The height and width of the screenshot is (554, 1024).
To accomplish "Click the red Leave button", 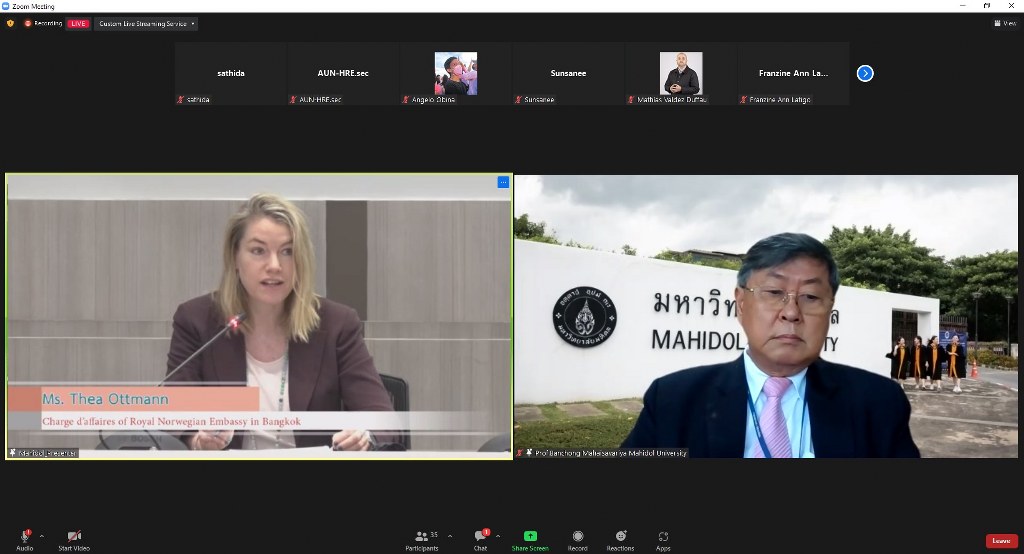I will (1001, 541).
